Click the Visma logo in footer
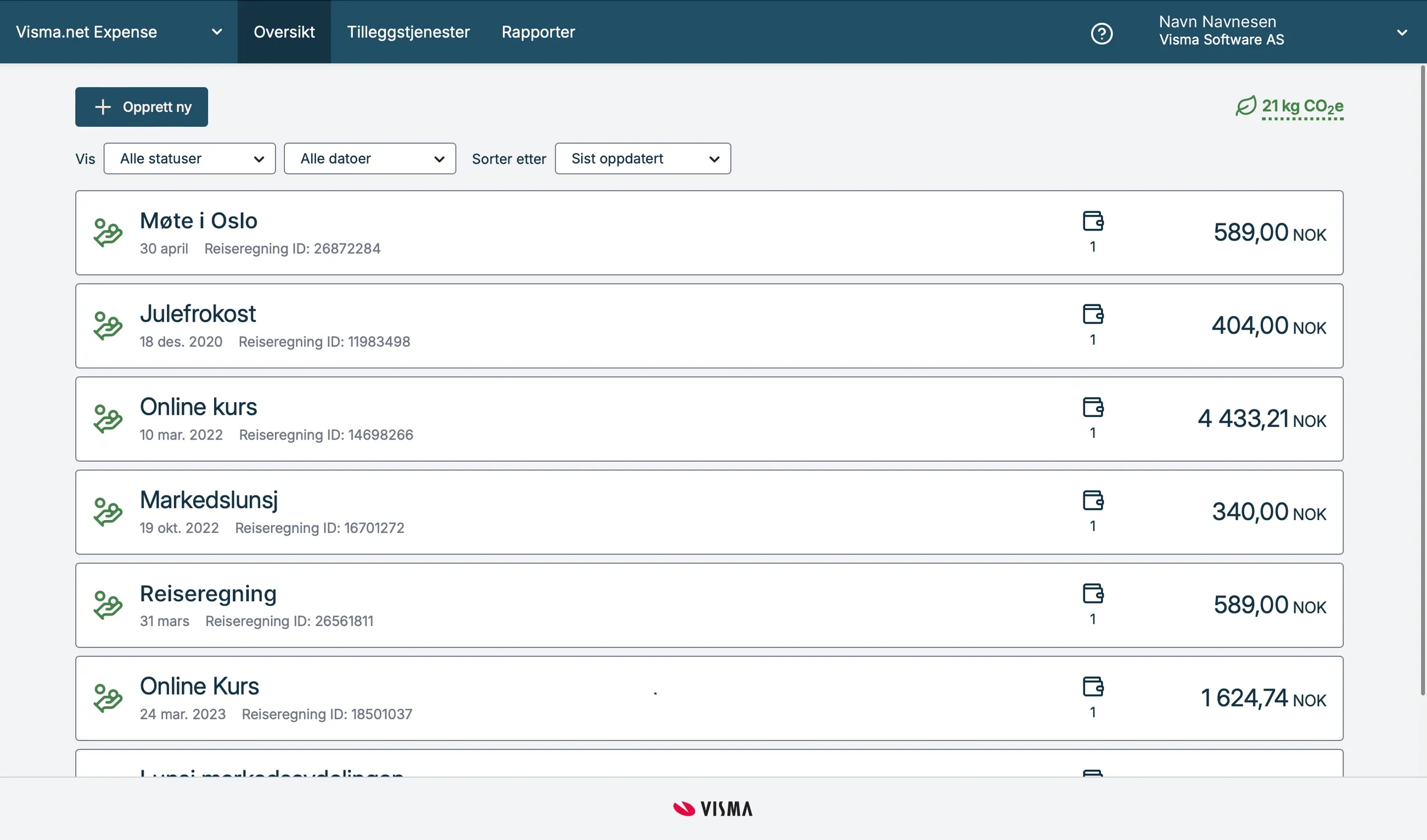Screen dimensions: 1427x840 713,808
